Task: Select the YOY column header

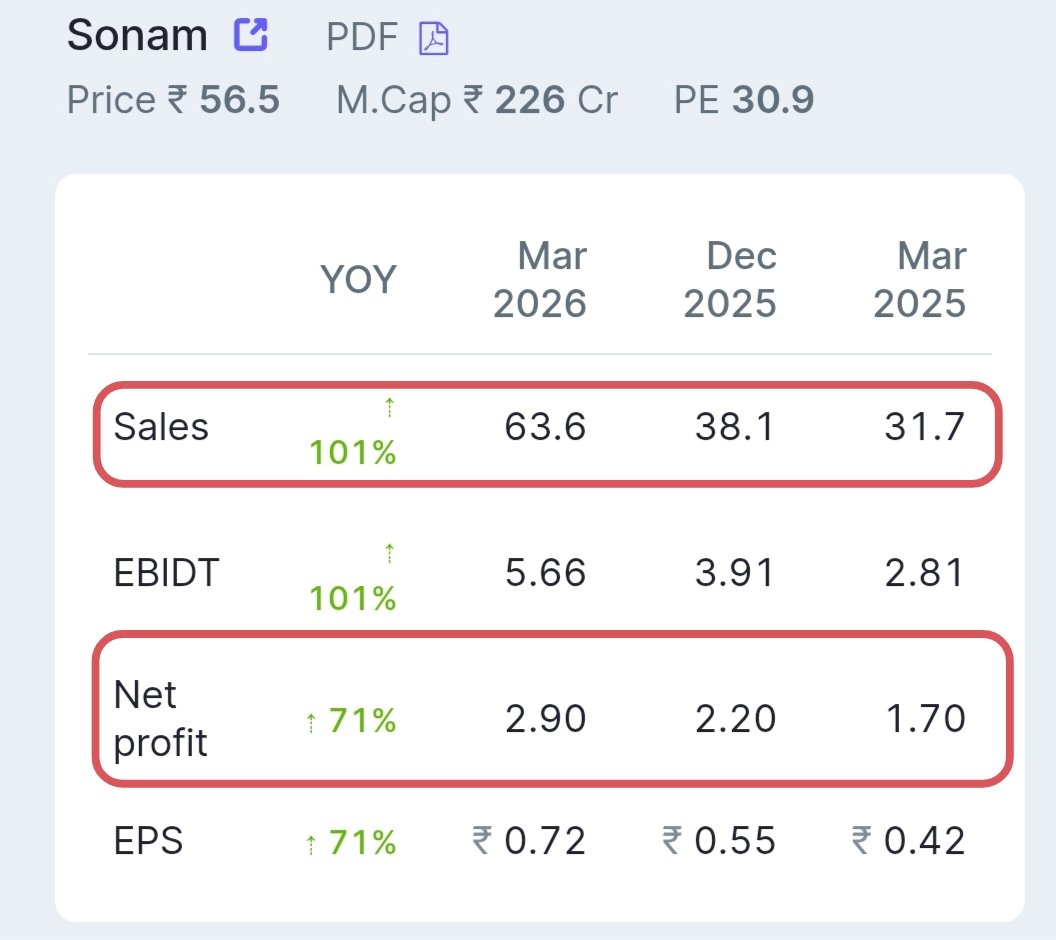Action: [358, 279]
